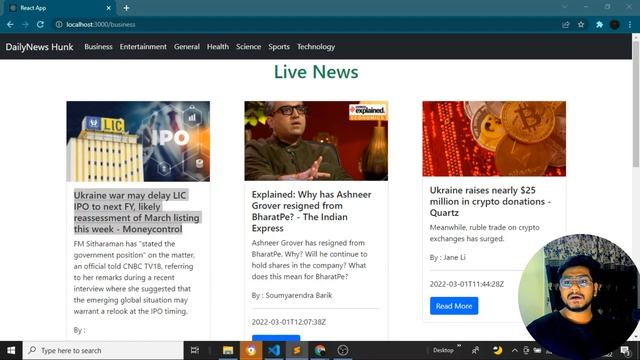Click the taskbar search box
640x360 pixels.
[x=103, y=350]
